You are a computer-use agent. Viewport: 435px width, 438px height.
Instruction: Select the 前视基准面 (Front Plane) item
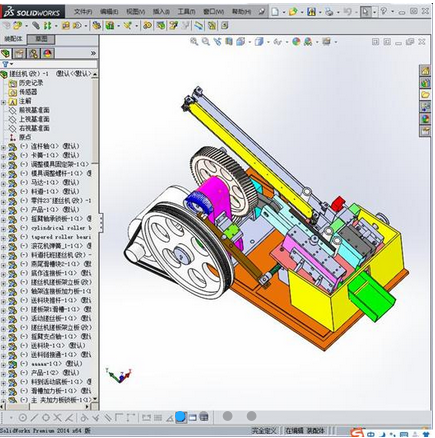pos(34,110)
